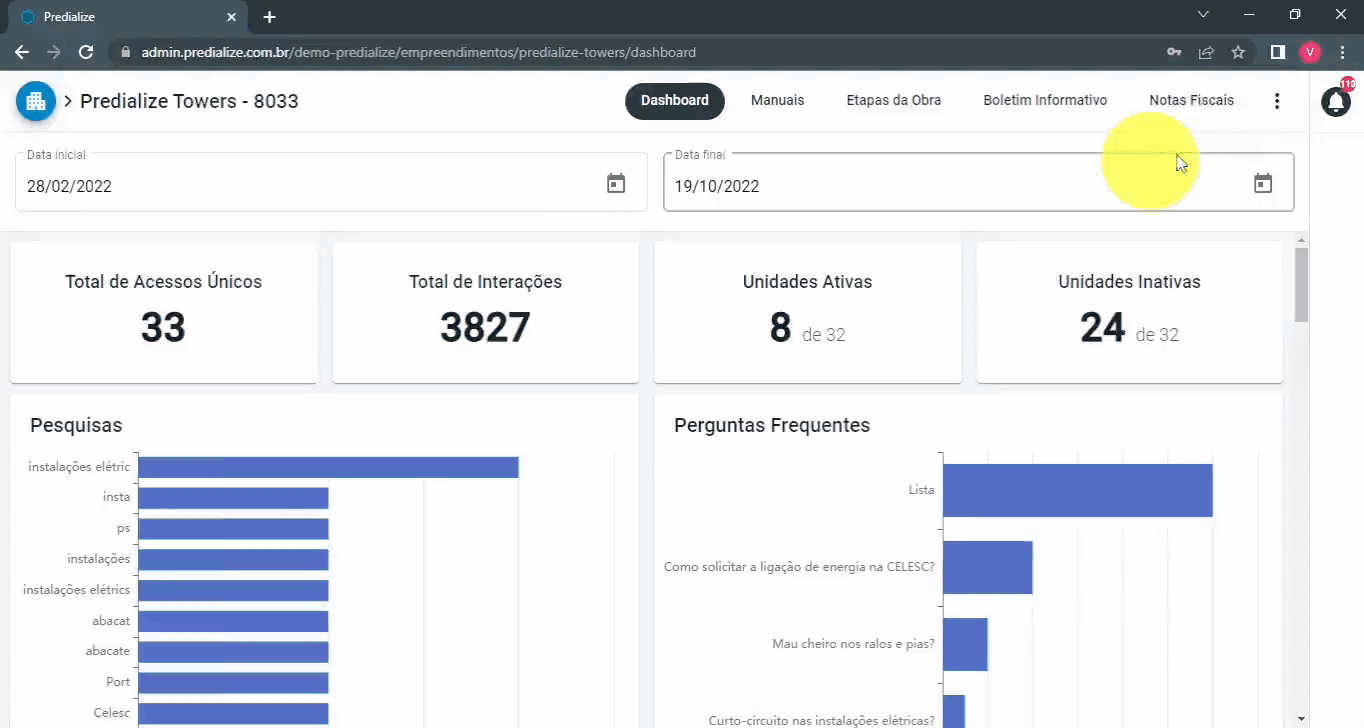Open calendar picker for Data inicial

point(616,184)
